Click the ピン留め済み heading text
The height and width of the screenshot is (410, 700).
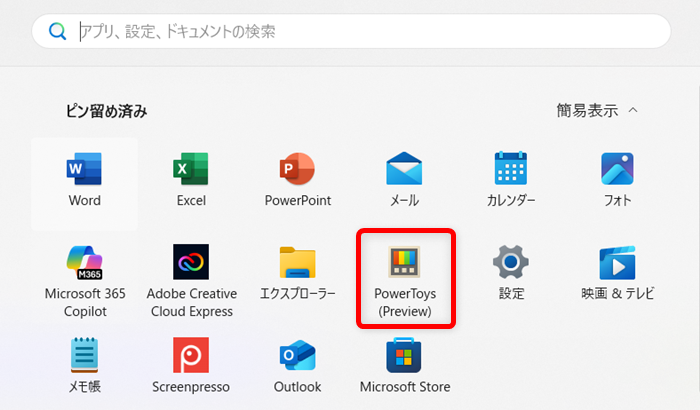106,111
